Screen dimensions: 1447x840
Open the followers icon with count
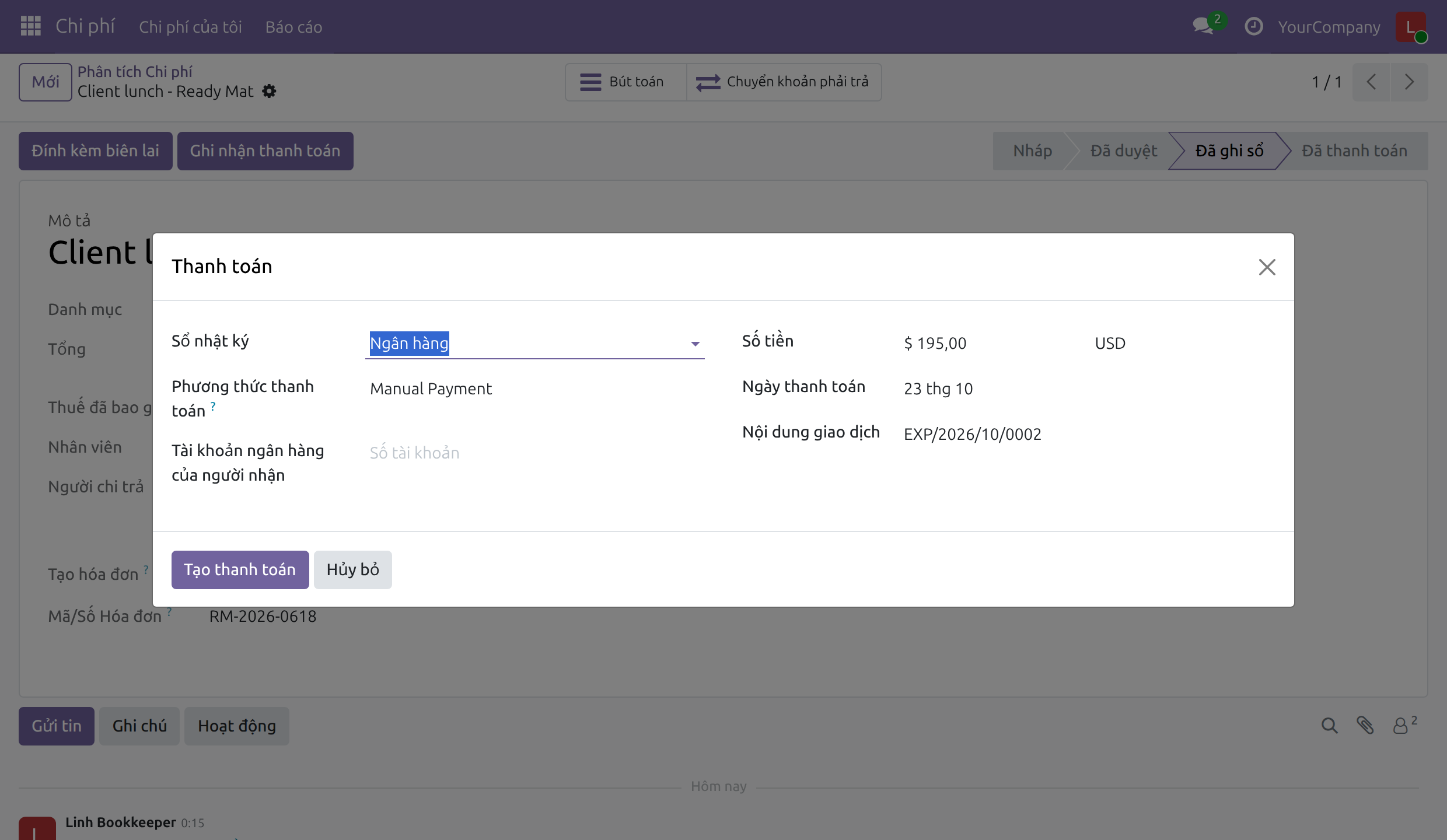pos(1404,725)
